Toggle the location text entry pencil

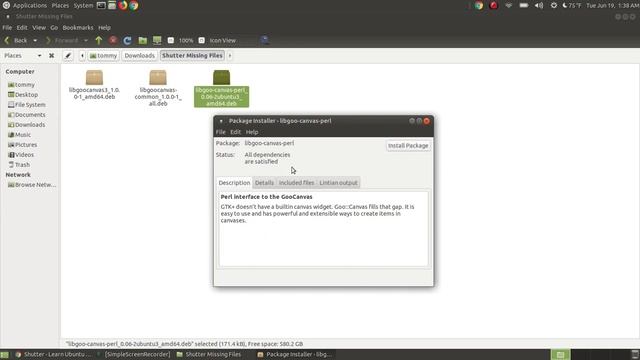coord(68,56)
